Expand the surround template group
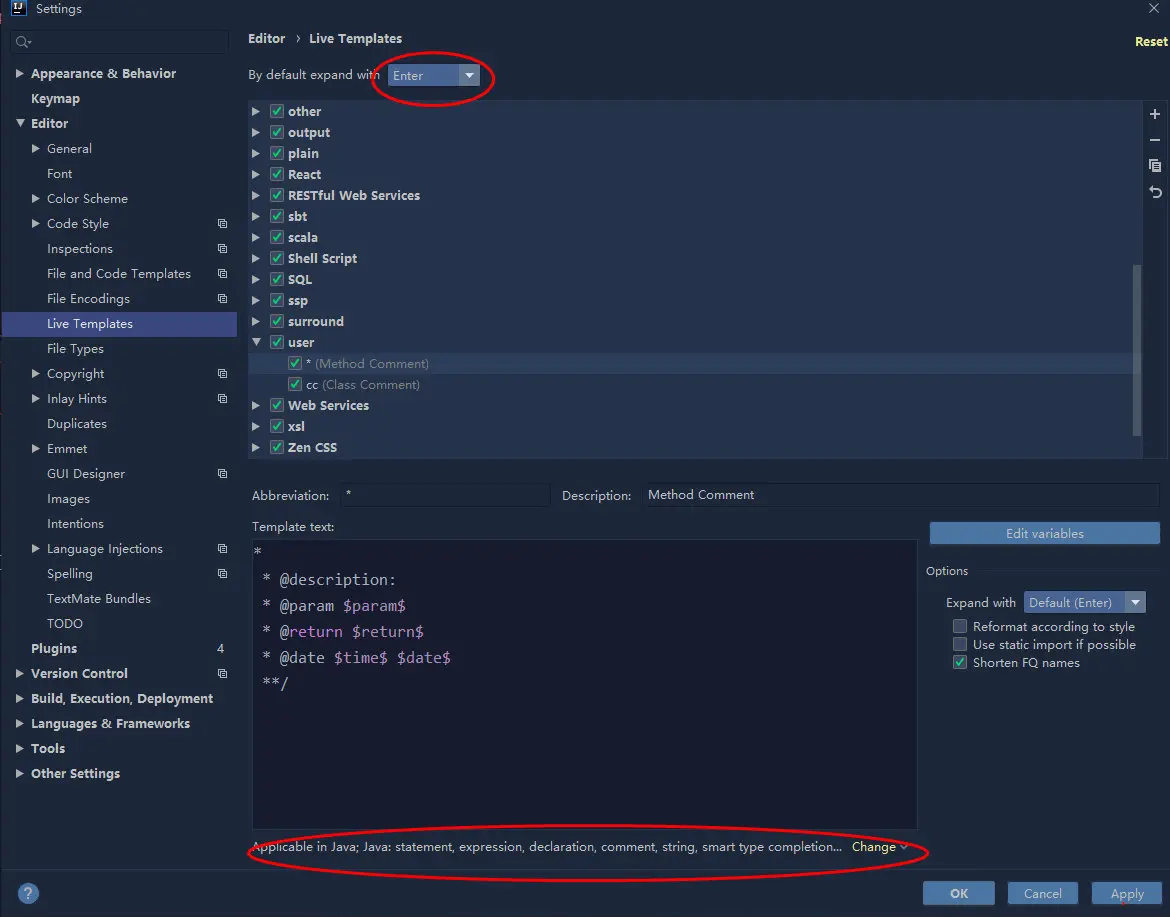 click(x=256, y=322)
